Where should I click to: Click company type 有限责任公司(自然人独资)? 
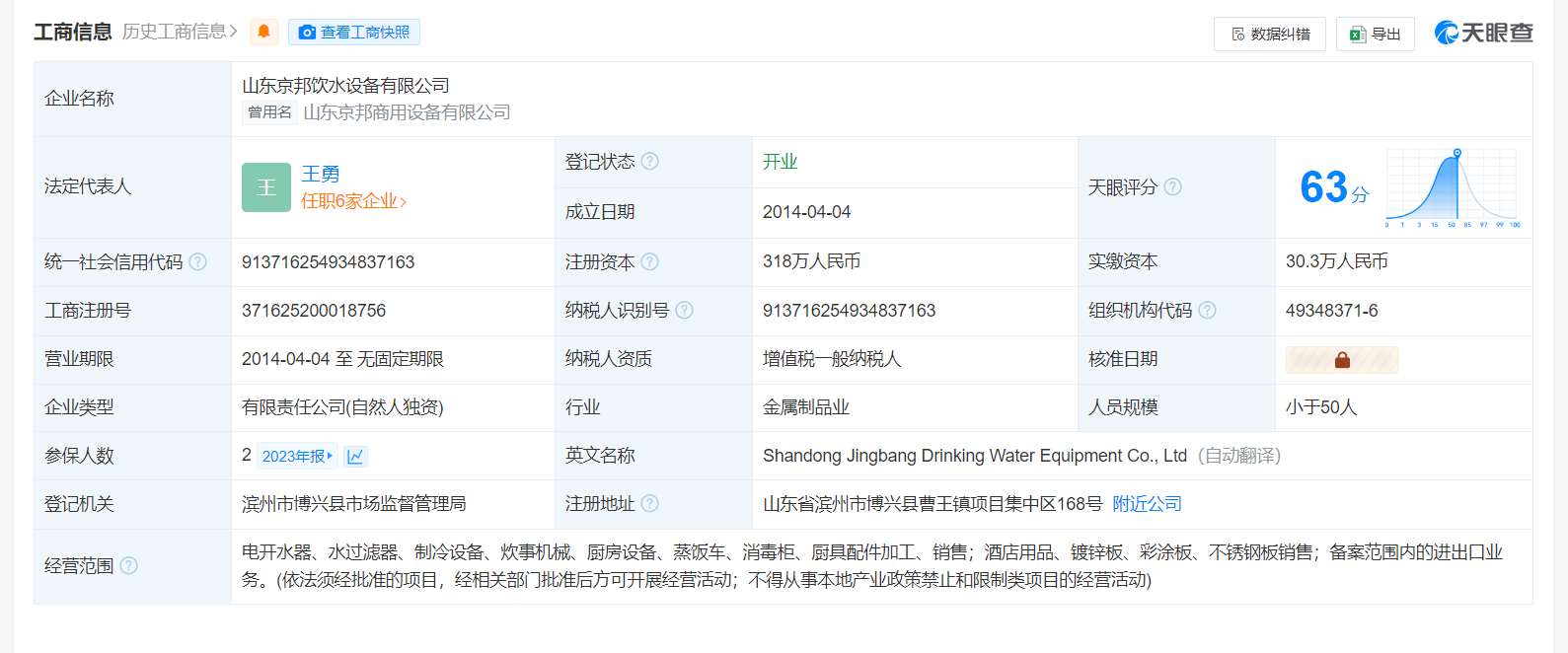pos(342,407)
